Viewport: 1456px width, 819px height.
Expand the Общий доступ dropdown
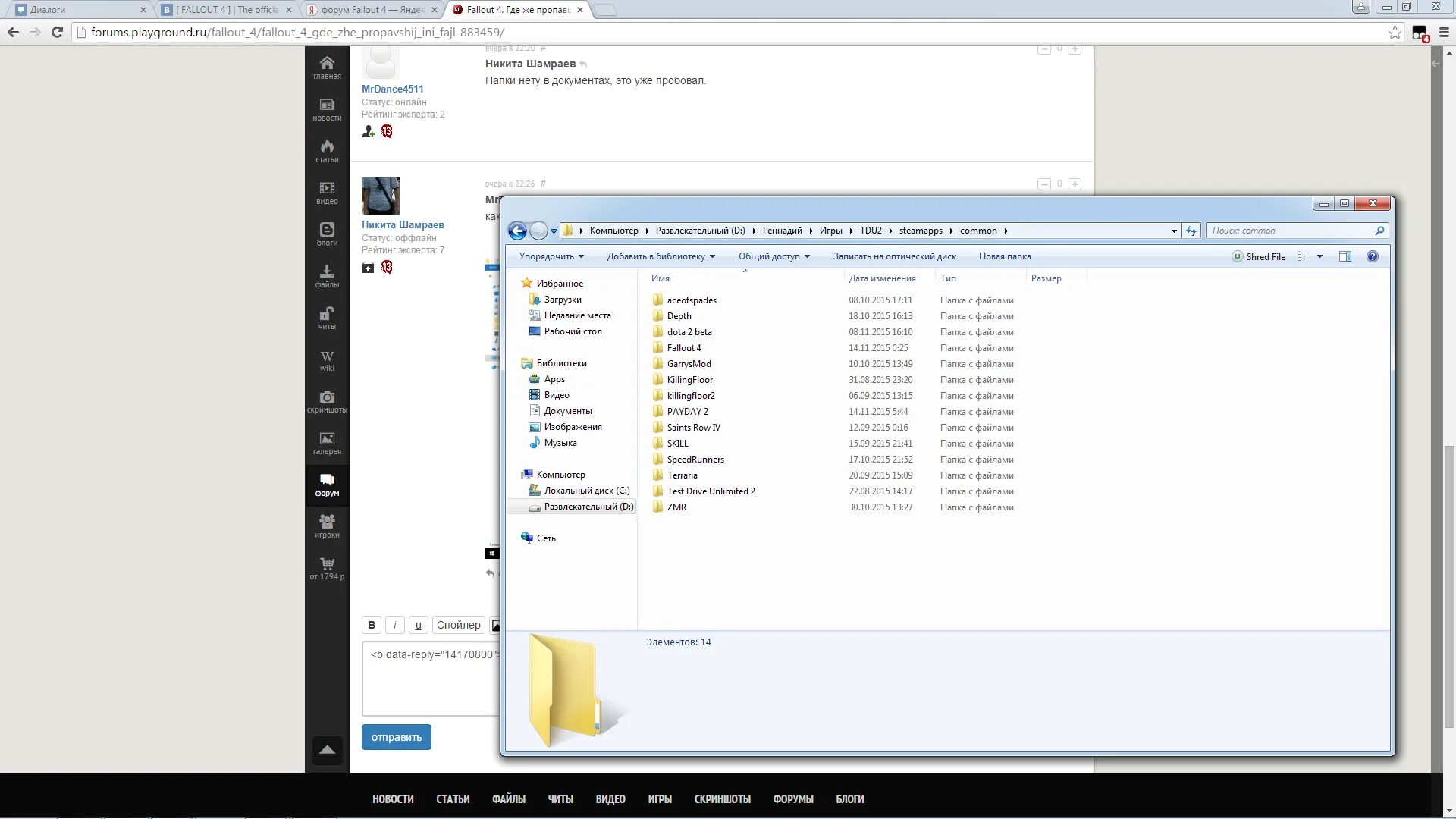(773, 256)
